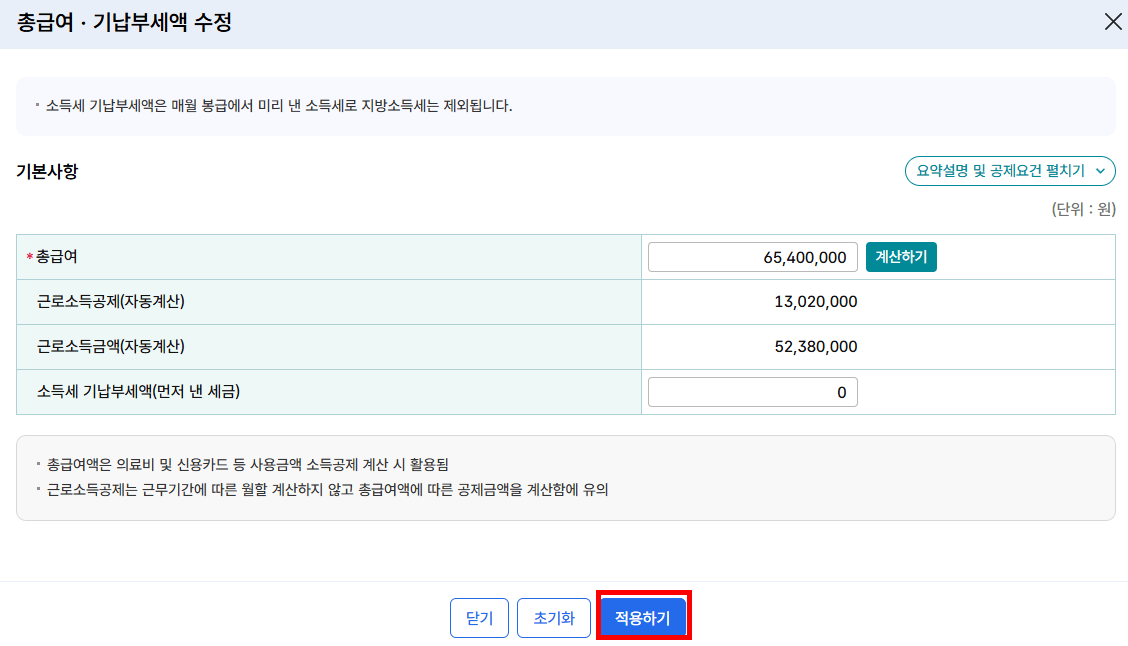
Task: Click the 계산하기 button to calculate salary
Action: point(900,256)
